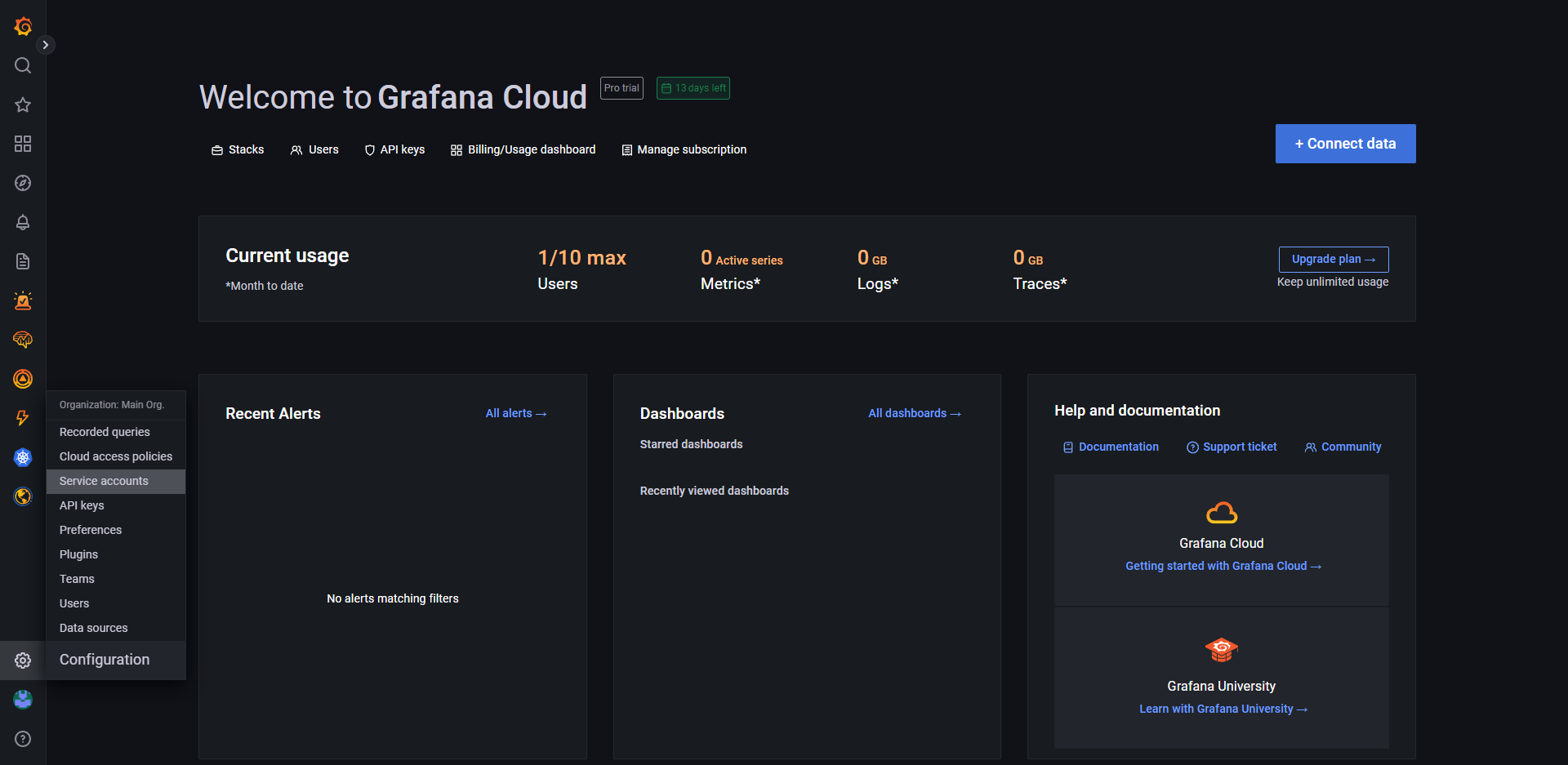Image resolution: width=1568 pixels, height=765 pixels.
Task: Open the Users link under welcome heading
Action: tap(314, 149)
